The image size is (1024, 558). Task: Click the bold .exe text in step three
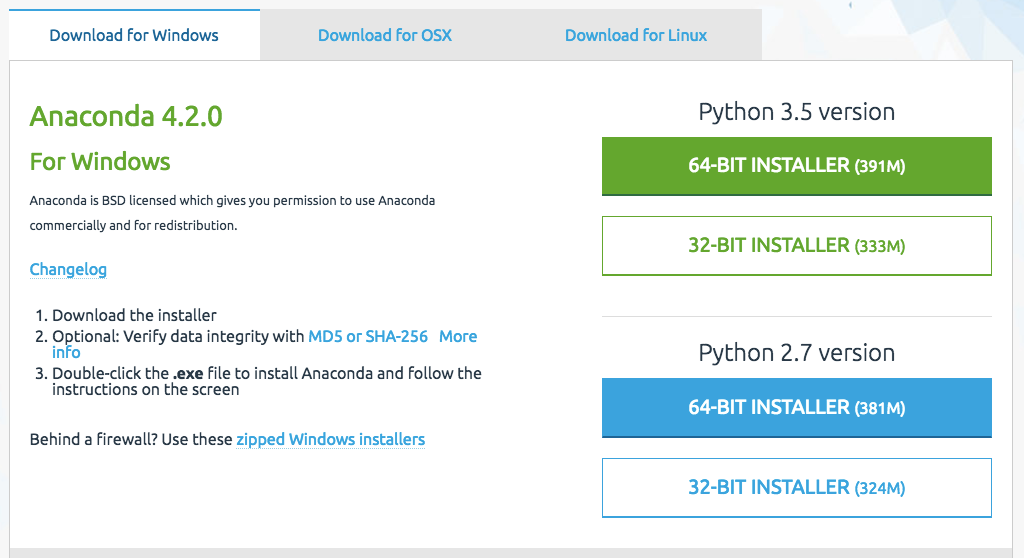[188, 374]
